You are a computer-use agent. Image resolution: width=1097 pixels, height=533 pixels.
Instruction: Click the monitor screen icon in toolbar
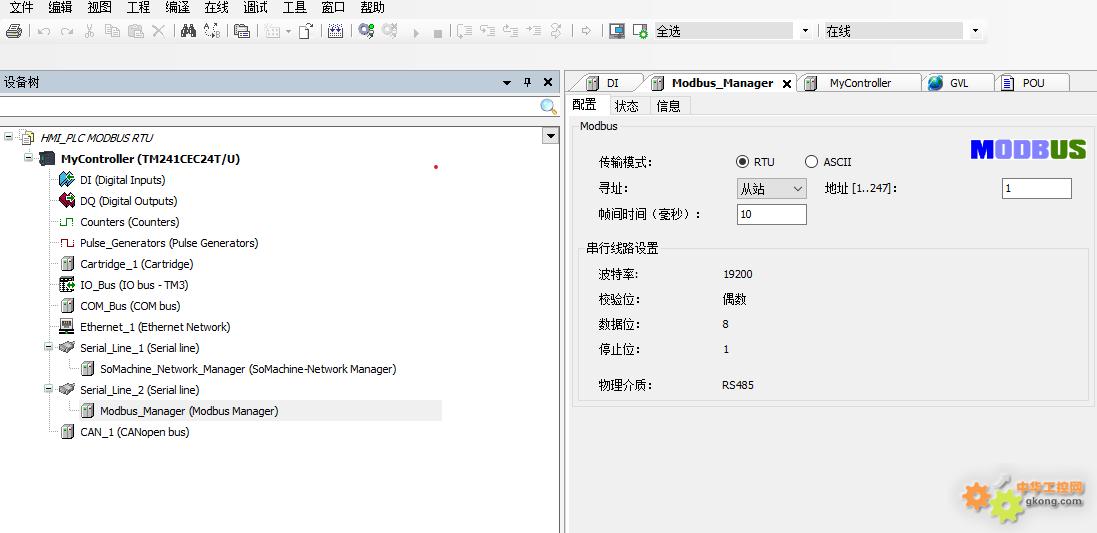616,31
